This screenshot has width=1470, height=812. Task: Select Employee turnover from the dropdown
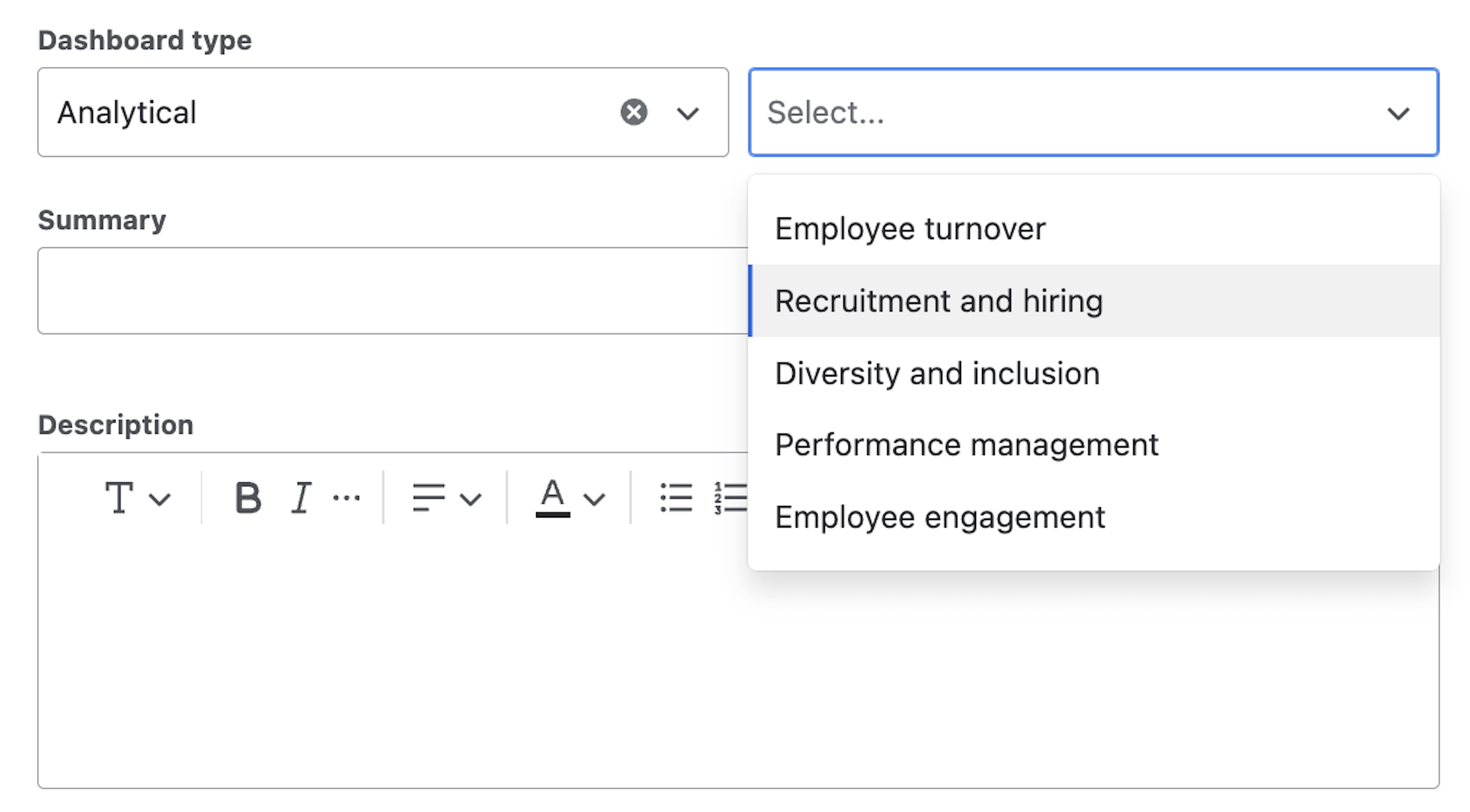(x=909, y=228)
